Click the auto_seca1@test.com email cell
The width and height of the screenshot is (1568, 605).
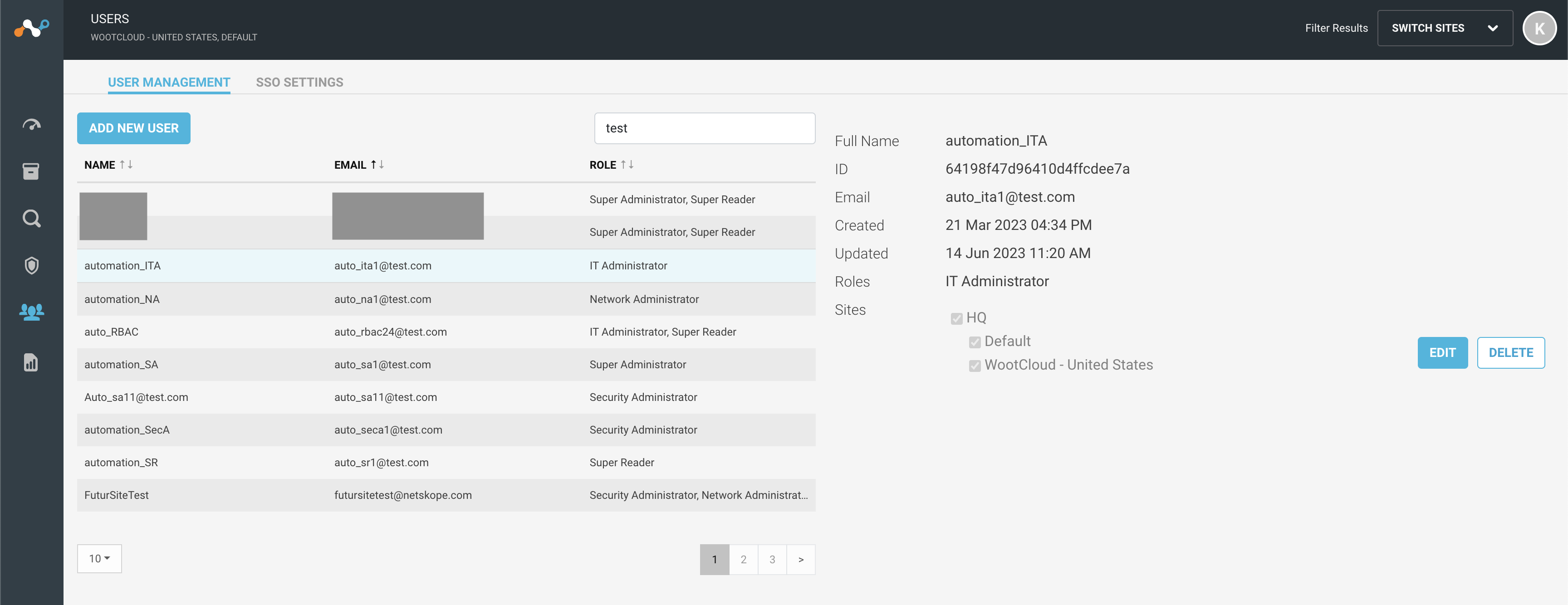(388, 430)
